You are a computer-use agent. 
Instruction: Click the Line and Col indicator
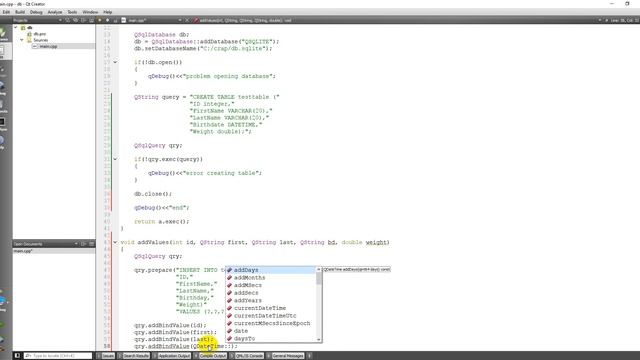pos(624,20)
